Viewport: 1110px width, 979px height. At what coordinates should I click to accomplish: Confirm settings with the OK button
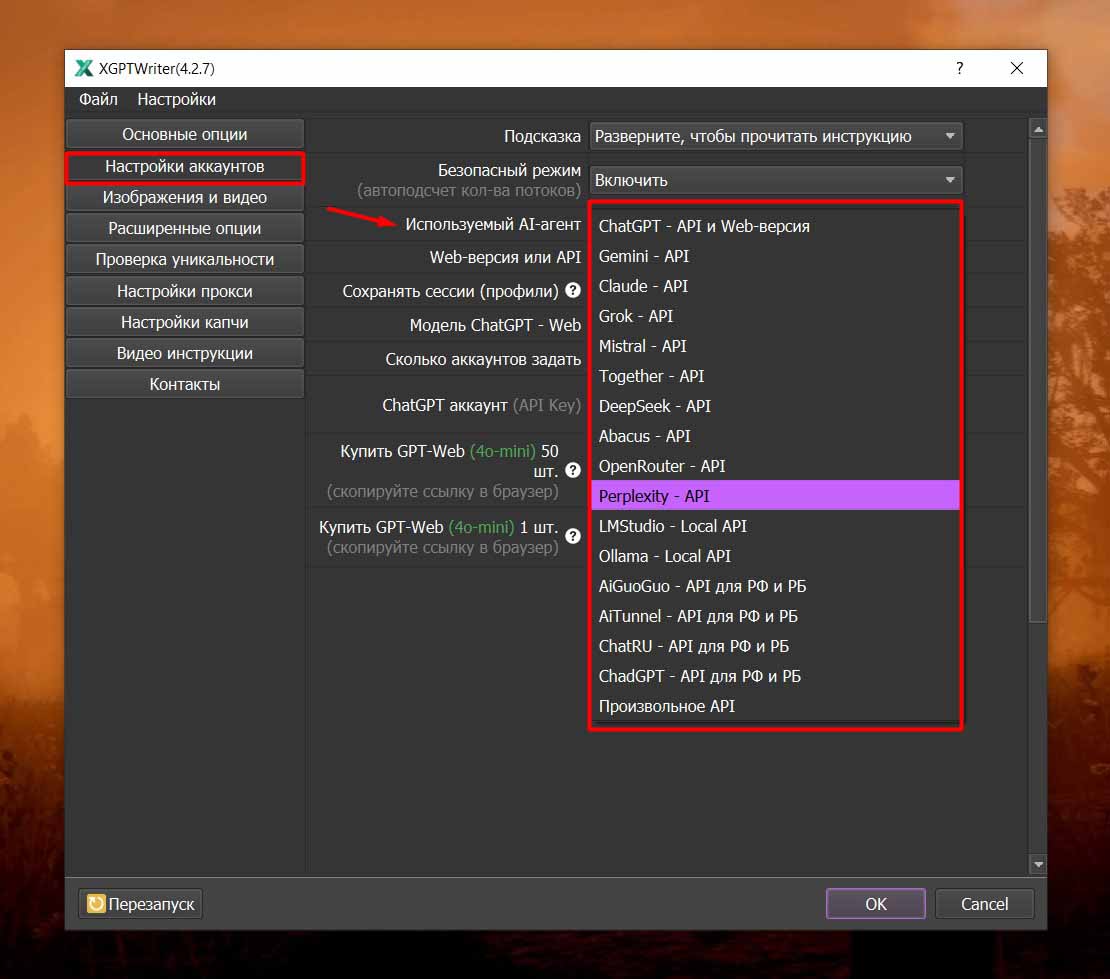(875, 904)
